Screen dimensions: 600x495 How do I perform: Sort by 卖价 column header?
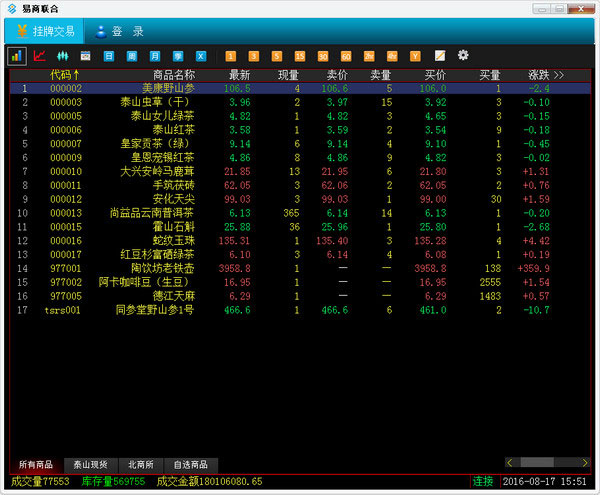click(x=337, y=75)
